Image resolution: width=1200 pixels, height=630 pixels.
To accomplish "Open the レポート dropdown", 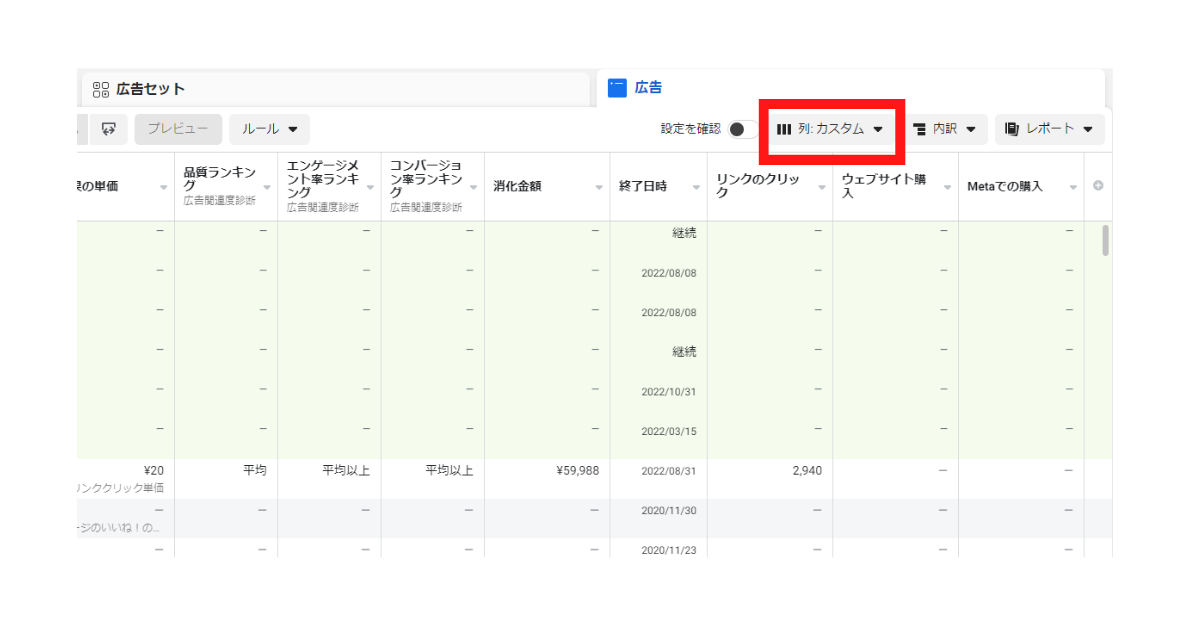I will coord(1050,129).
